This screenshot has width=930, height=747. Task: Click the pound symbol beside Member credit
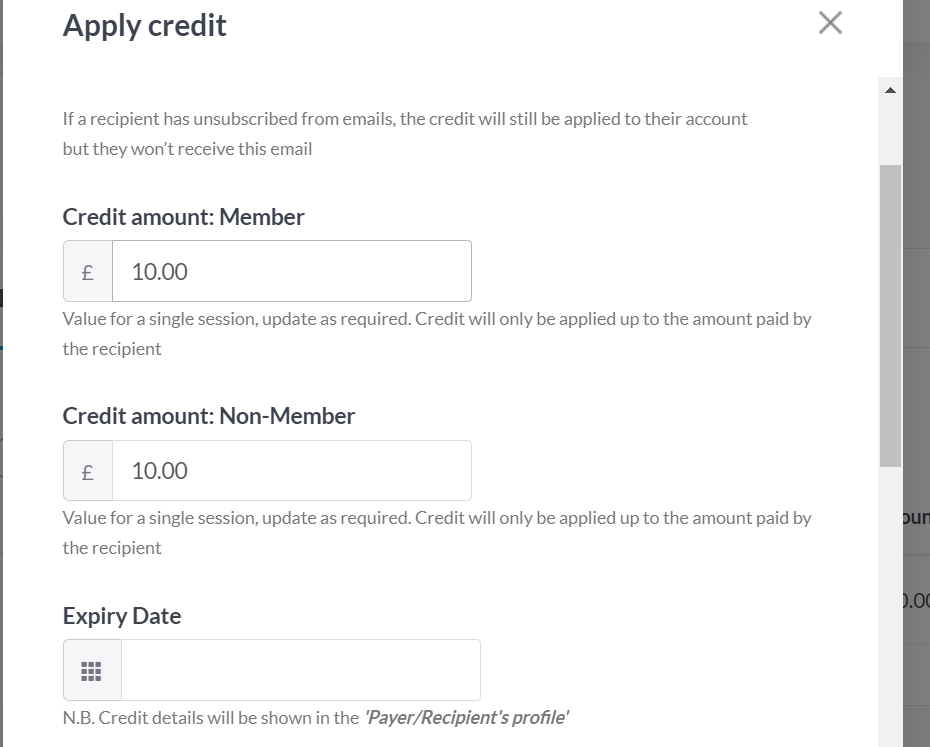88,272
